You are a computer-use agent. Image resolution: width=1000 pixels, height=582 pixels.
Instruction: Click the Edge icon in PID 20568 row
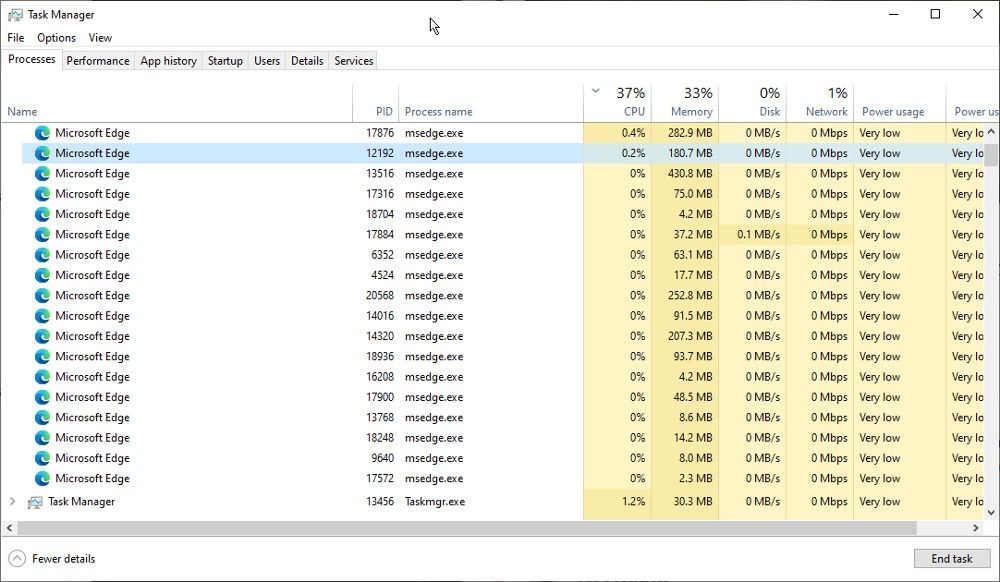[x=42, y=296]
